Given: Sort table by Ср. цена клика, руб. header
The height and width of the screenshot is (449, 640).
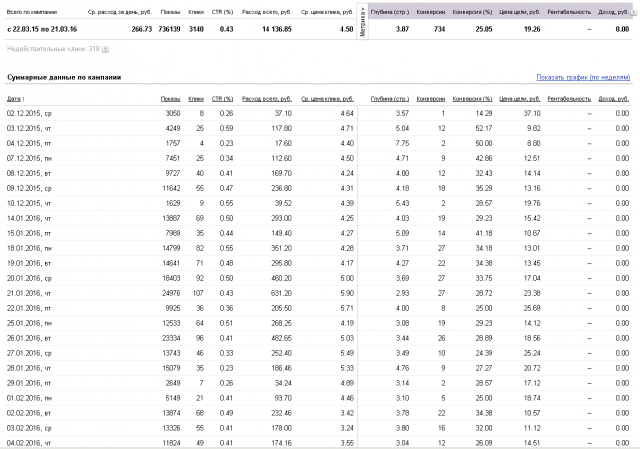Looking at the screenshot, I should click(x=327, y=99).
